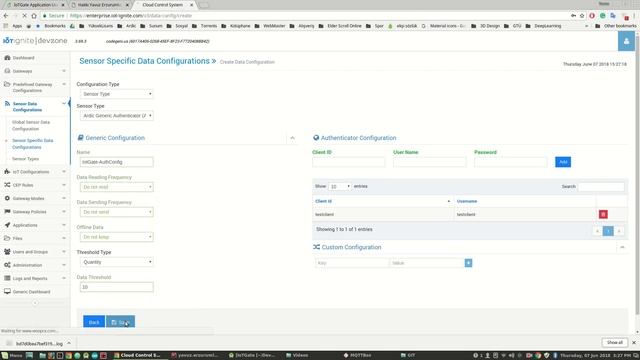Open Generic Dashboard sidebar item
640x360 pixels.
click(x=31, y=292)
